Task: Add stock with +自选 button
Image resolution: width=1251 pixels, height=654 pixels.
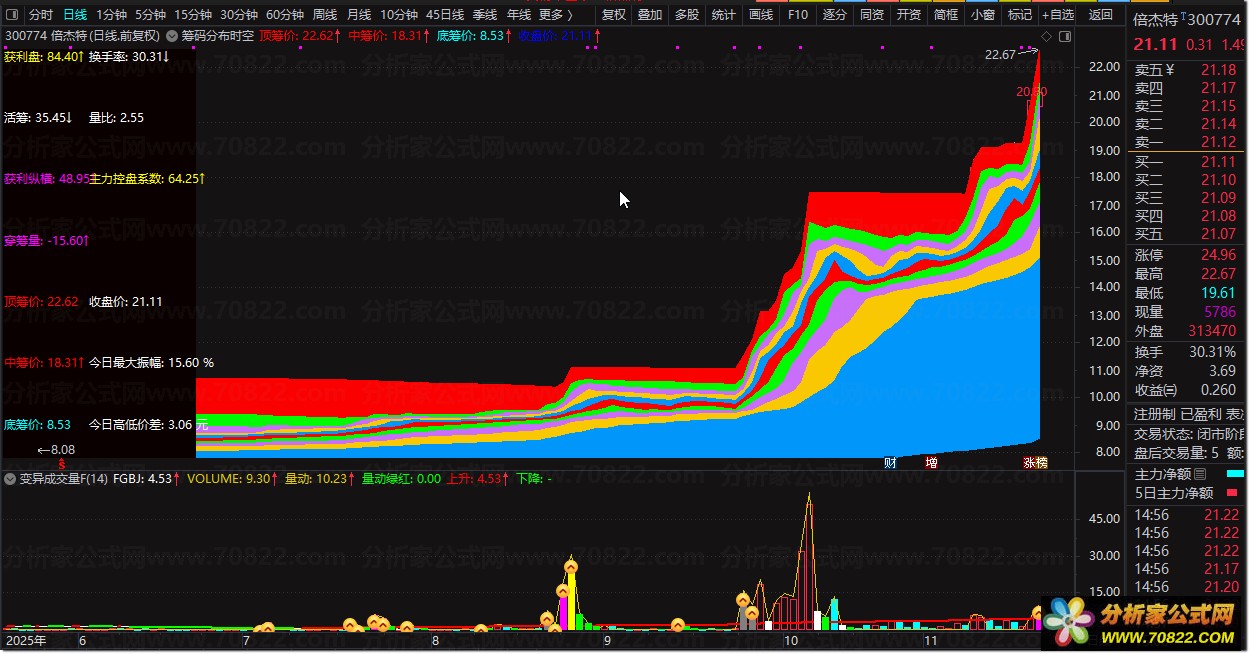Action: point(1058,15)
